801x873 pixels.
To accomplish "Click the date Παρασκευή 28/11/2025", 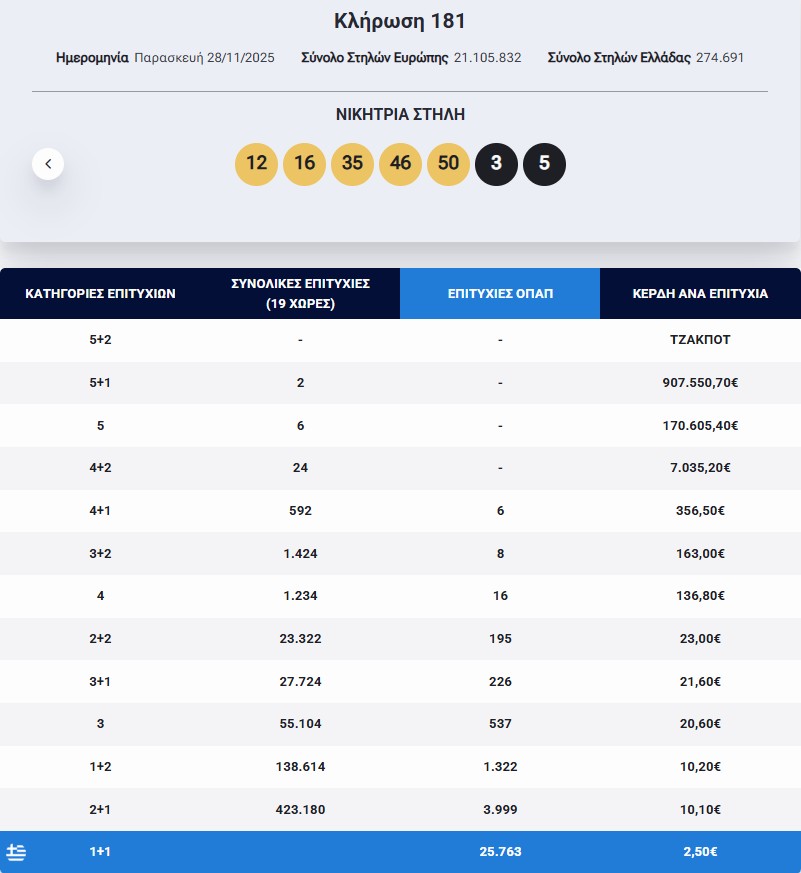I will pos(203,58).
